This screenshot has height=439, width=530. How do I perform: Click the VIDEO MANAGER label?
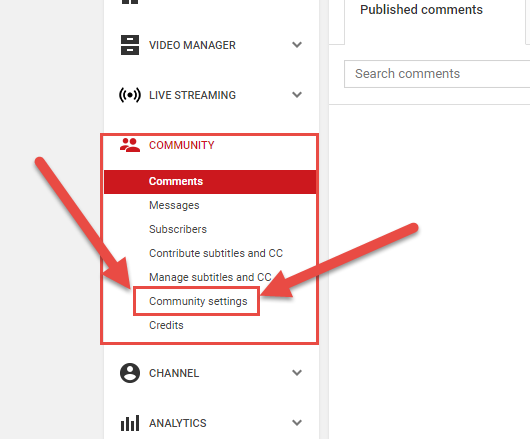point(192,45)
